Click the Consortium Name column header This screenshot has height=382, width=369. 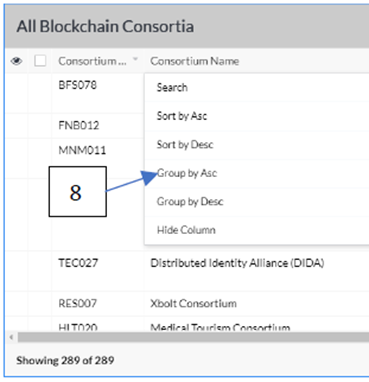(195, 61)
